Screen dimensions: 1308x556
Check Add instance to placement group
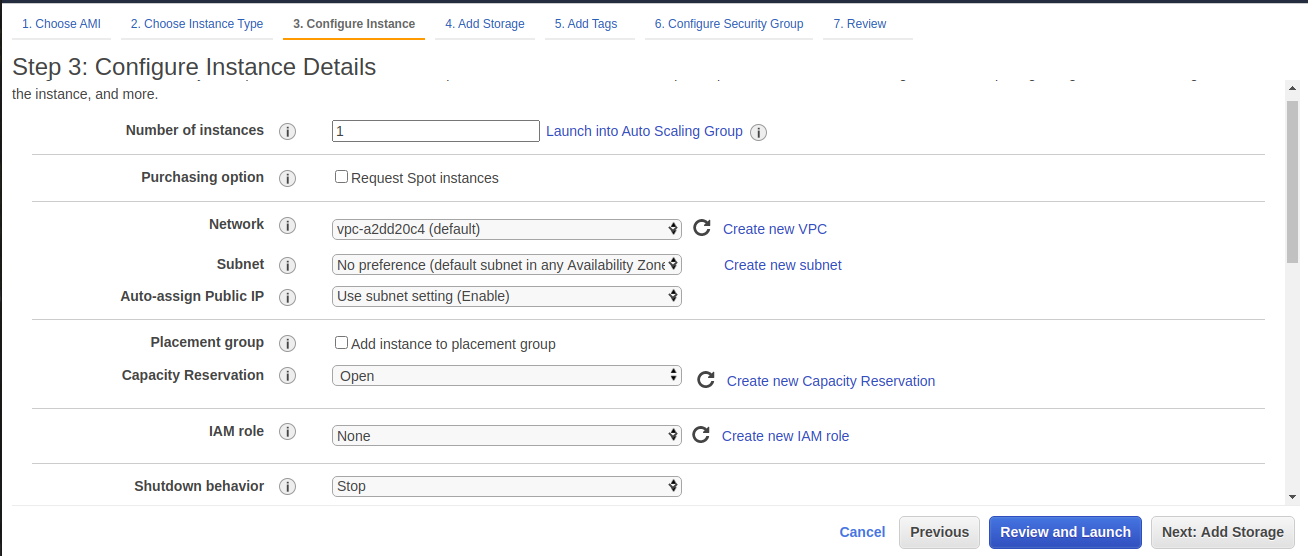pyautogui.click(x=342, y=343)
